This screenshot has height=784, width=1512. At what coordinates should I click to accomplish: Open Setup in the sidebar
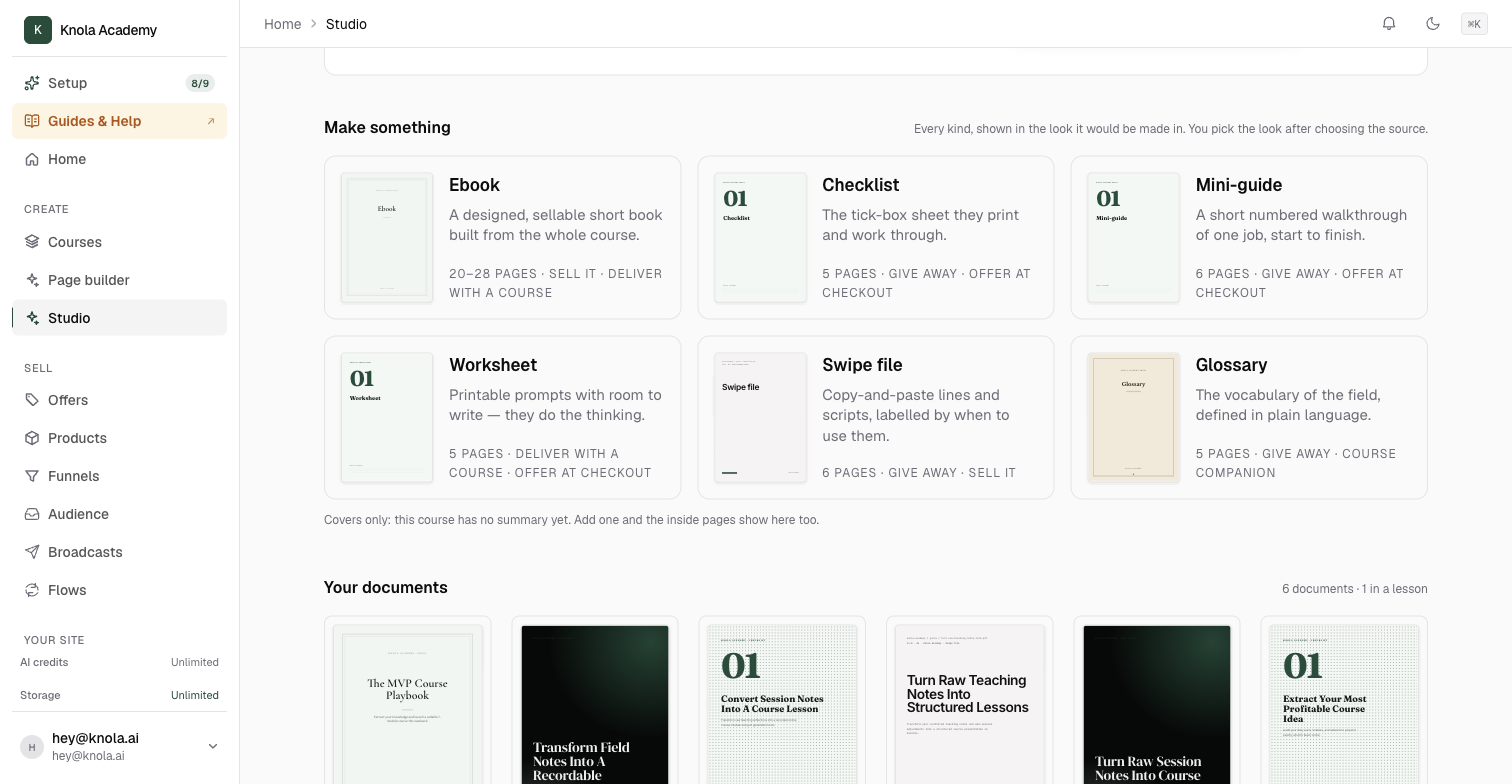(x=119, y=83)
